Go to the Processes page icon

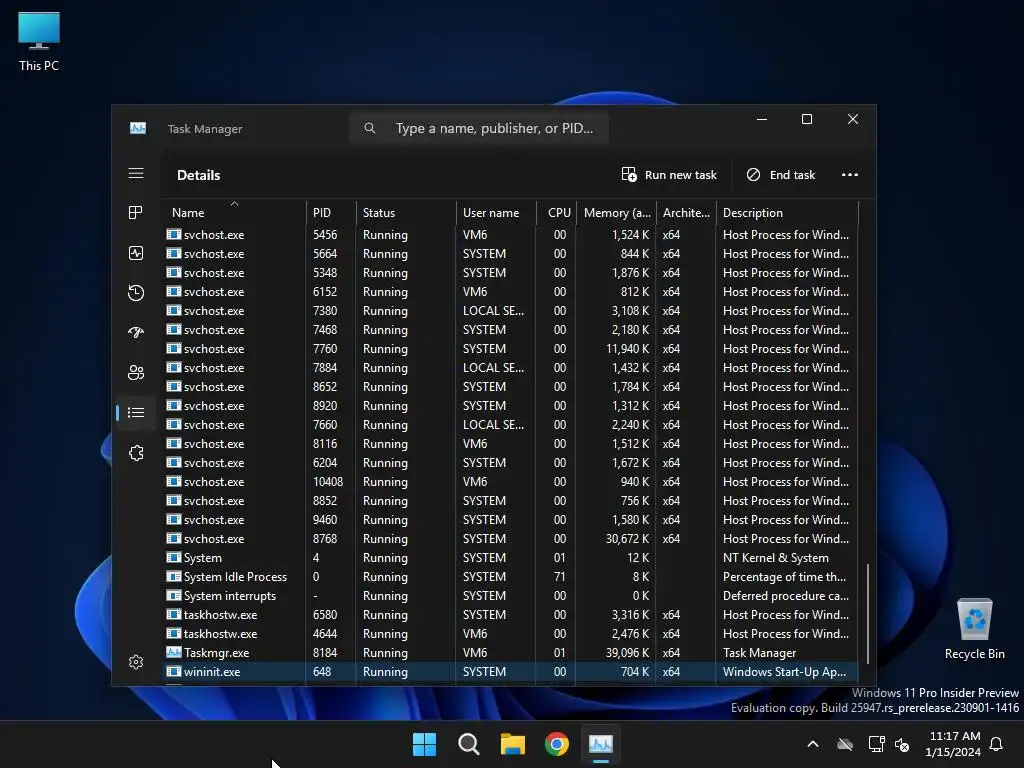tap(136, 213)
